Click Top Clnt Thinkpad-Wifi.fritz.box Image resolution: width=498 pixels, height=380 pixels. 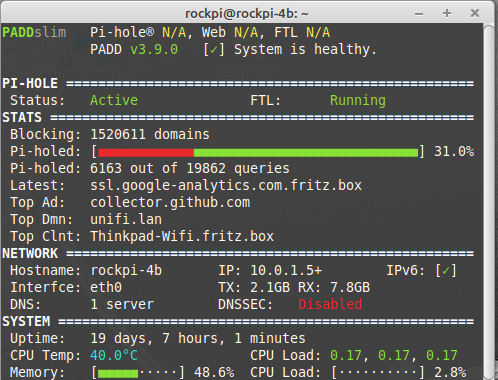point(182,236)
